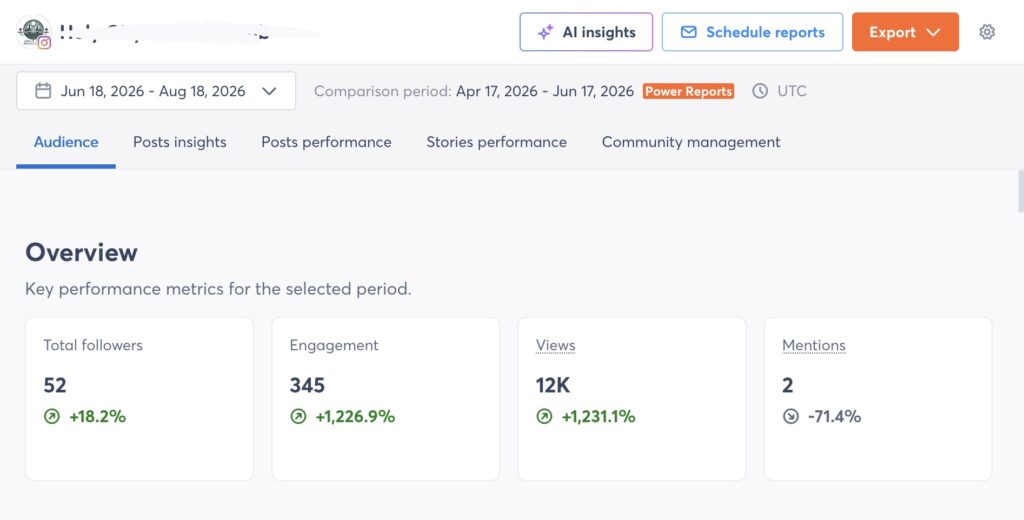
Task: Switch to the Posts insights tab
Action: tap(180, 142)
